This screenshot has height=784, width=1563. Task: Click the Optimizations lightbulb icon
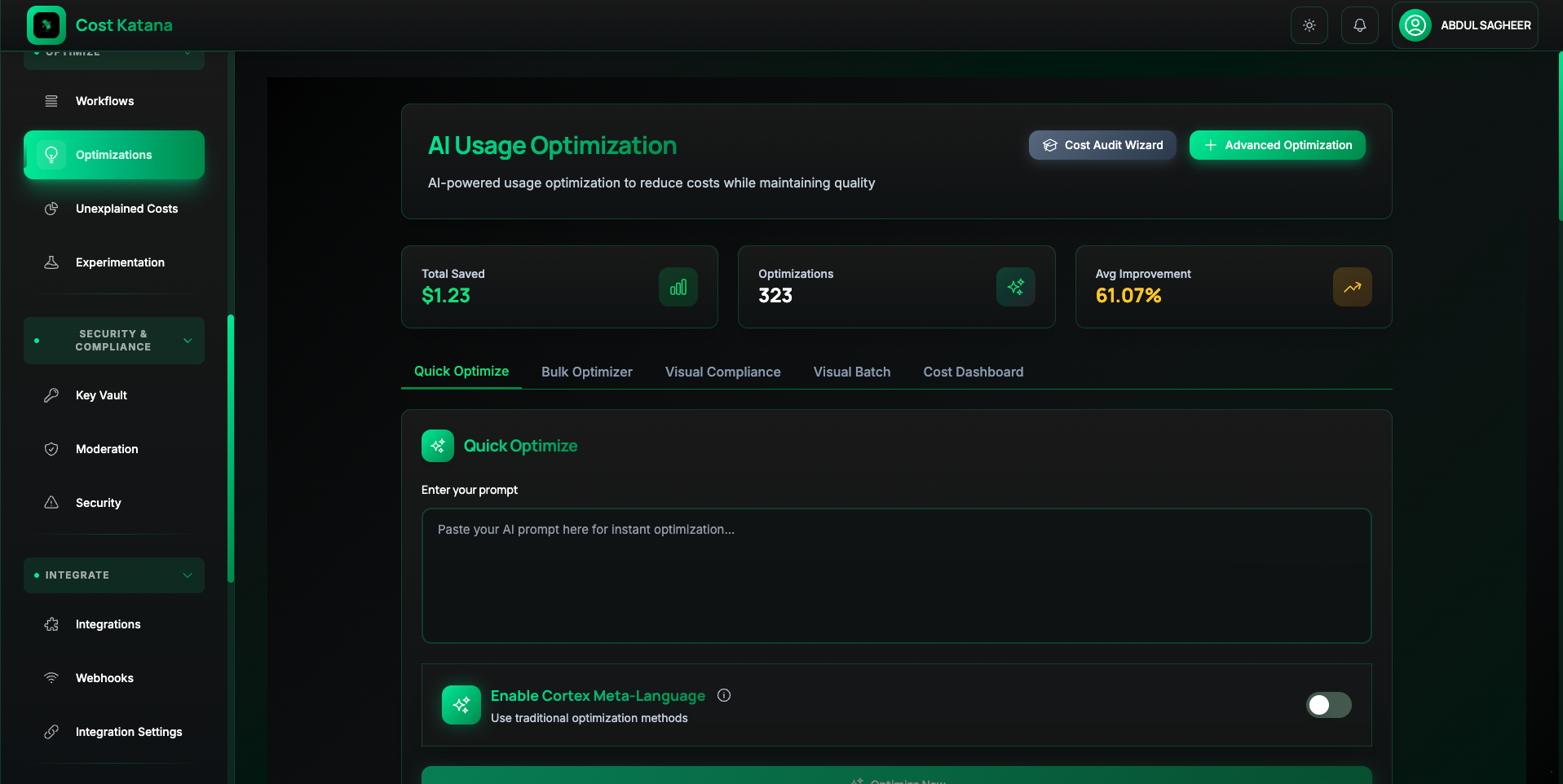(x=51, y=155)
